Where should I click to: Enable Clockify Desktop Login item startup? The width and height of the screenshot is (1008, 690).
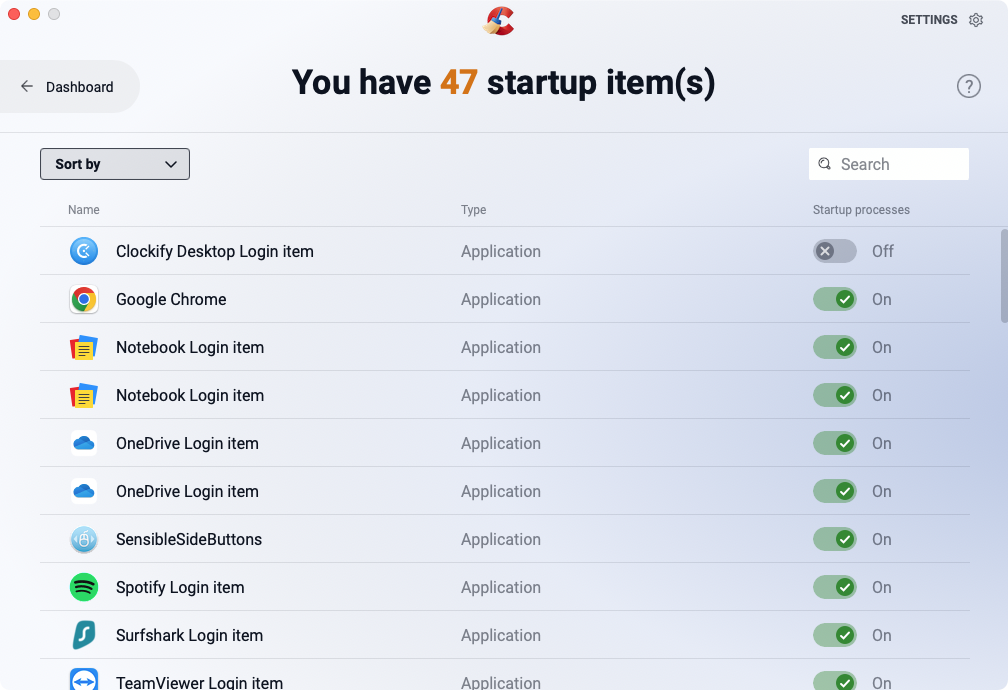(x=834, y=251)
